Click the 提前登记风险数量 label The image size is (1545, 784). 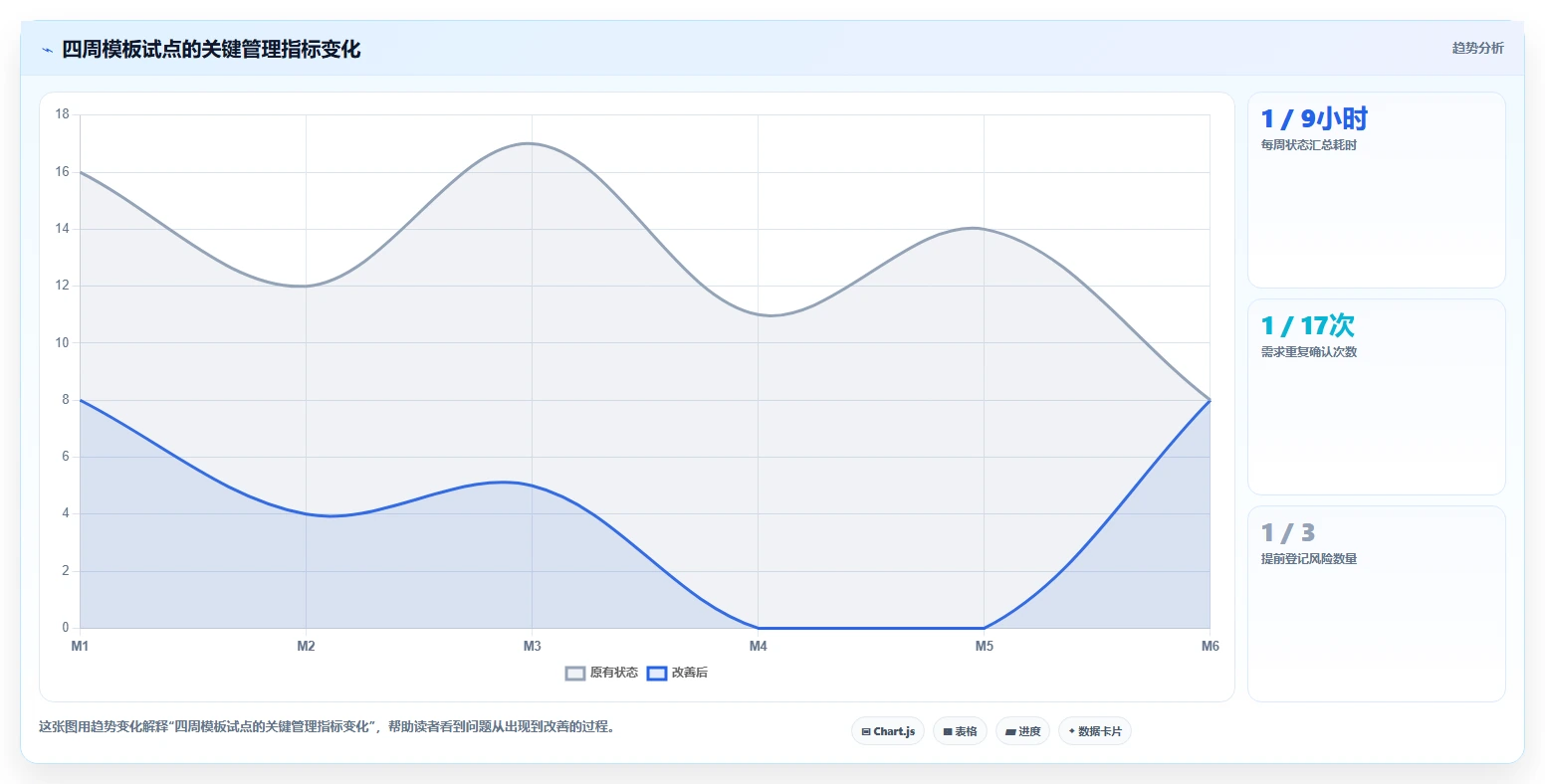(1309, 559)
